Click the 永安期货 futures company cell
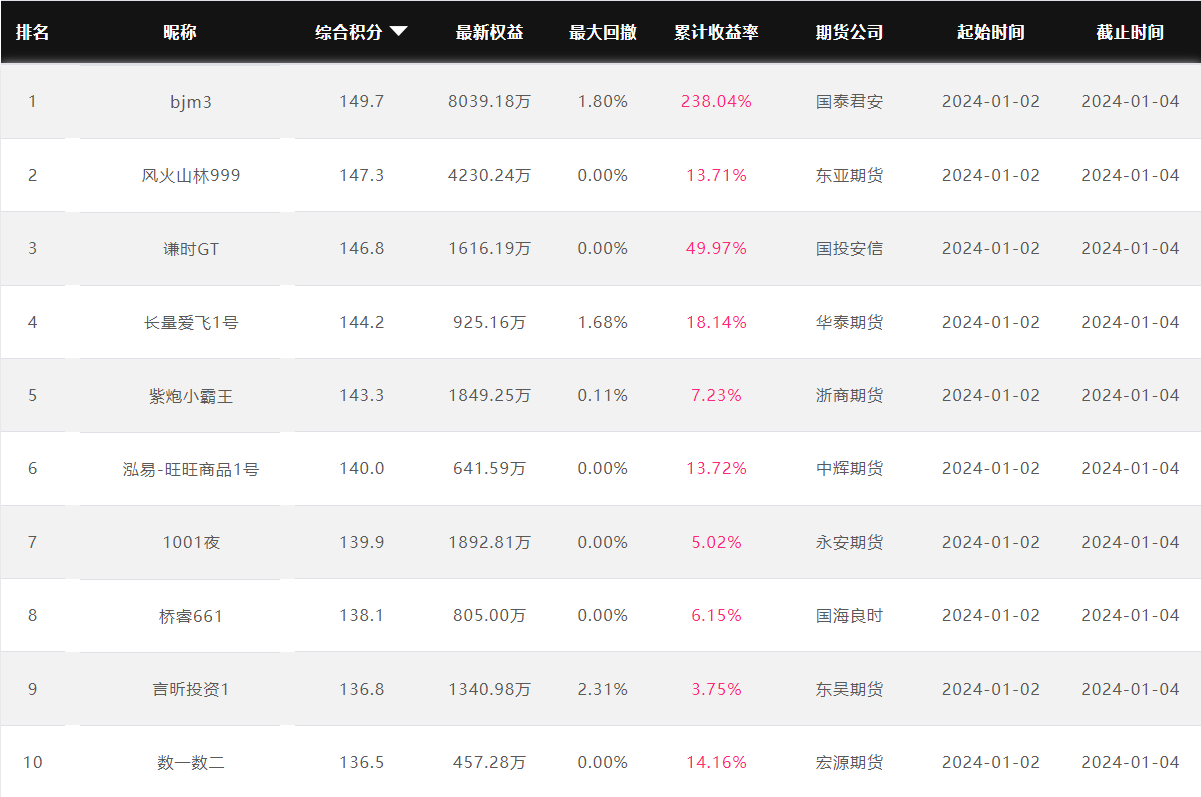This screenshot has width=1201, height=797. pyautogui.click(x=850, y=542)
